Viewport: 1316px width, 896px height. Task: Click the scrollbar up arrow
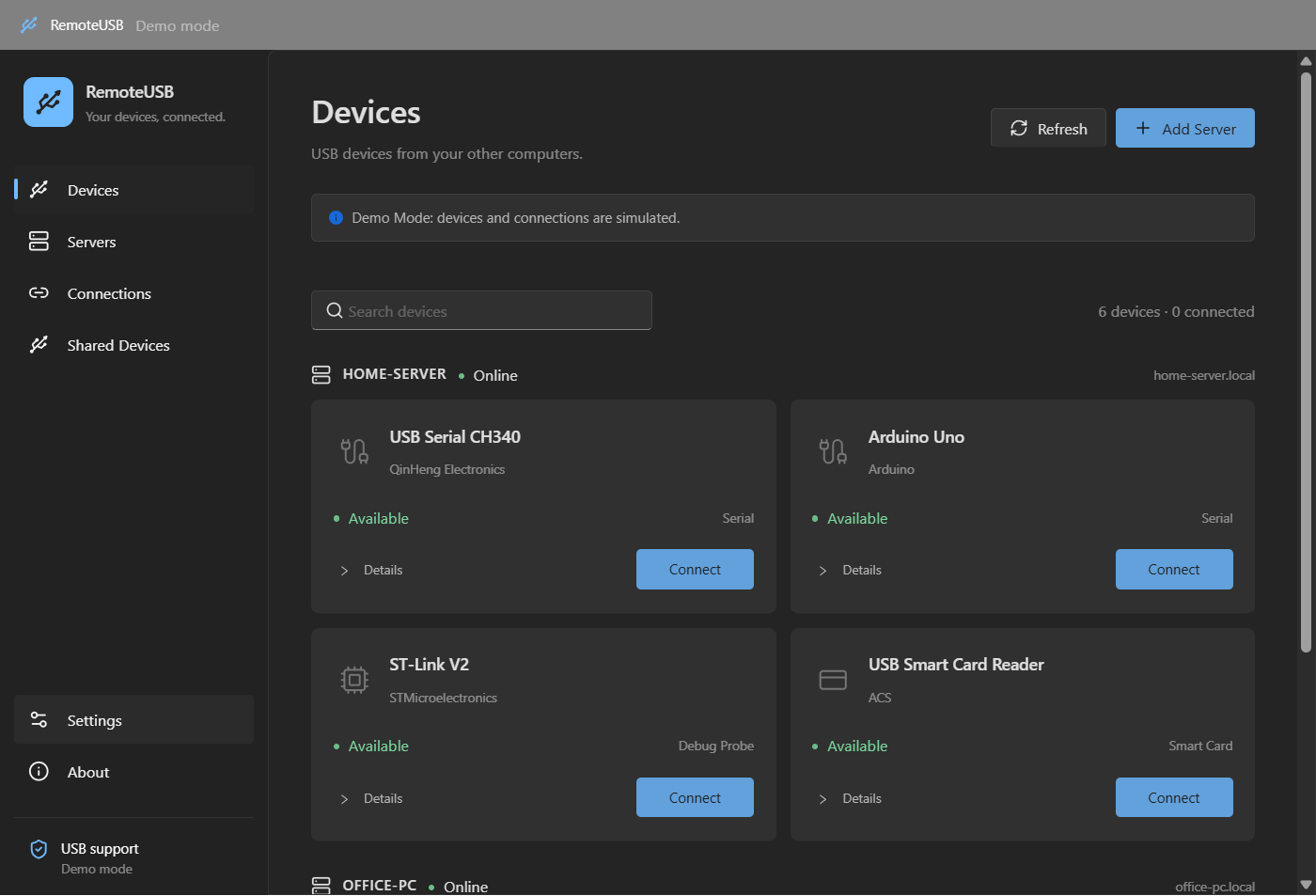point(1306,61)
